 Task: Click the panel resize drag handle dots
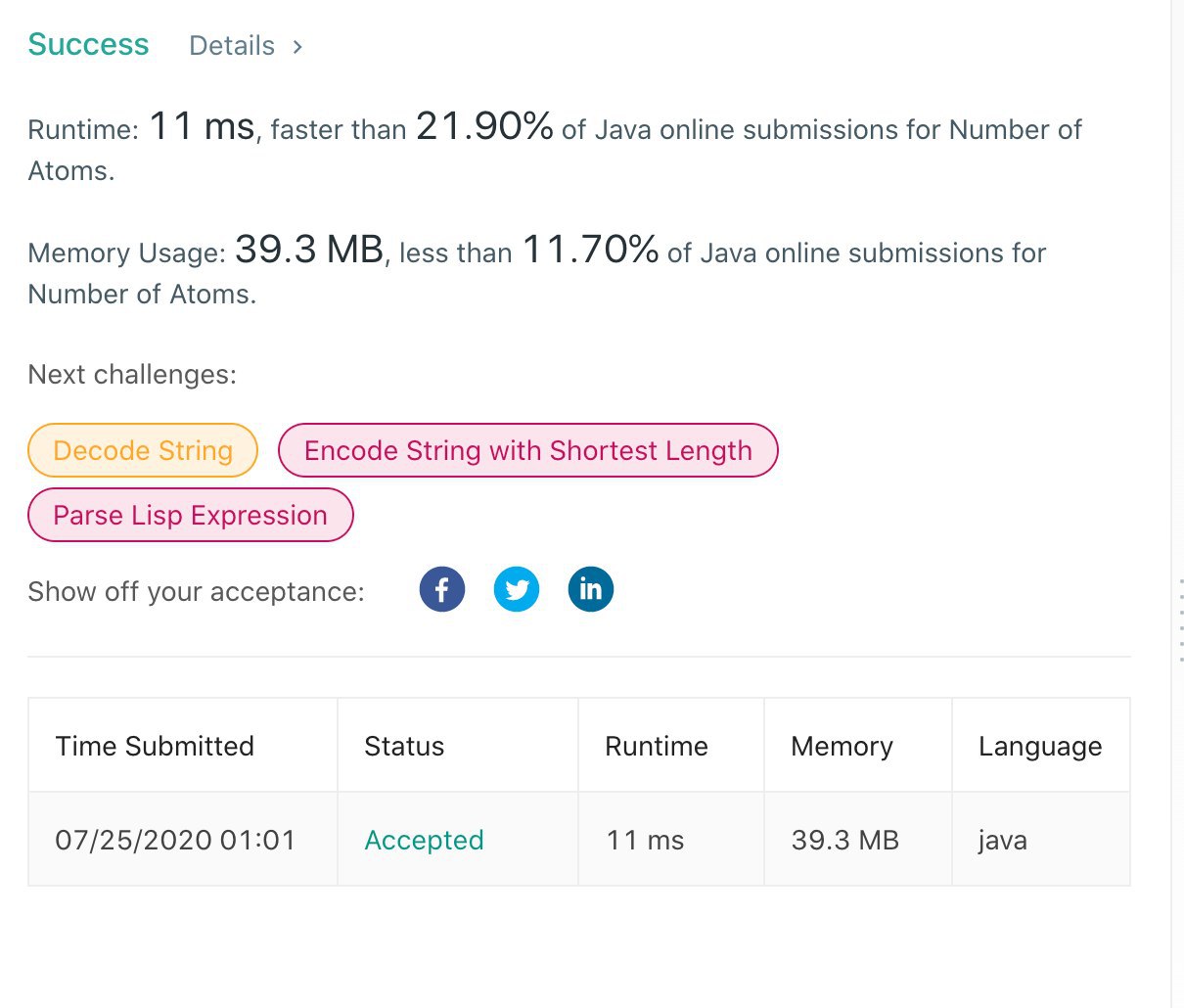(x=1182, y=620)
